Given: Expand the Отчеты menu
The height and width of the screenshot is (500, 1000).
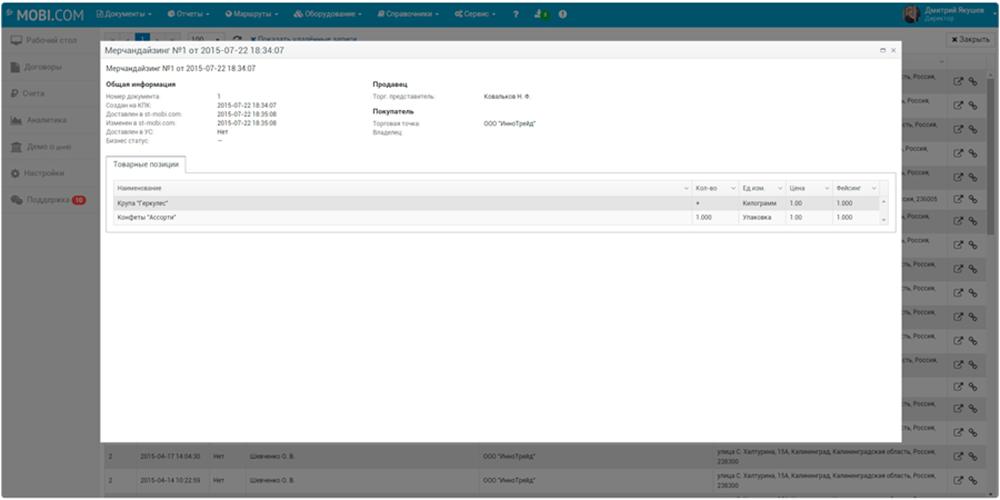Looking at the screenshot, I should click(x=190, y=15).
